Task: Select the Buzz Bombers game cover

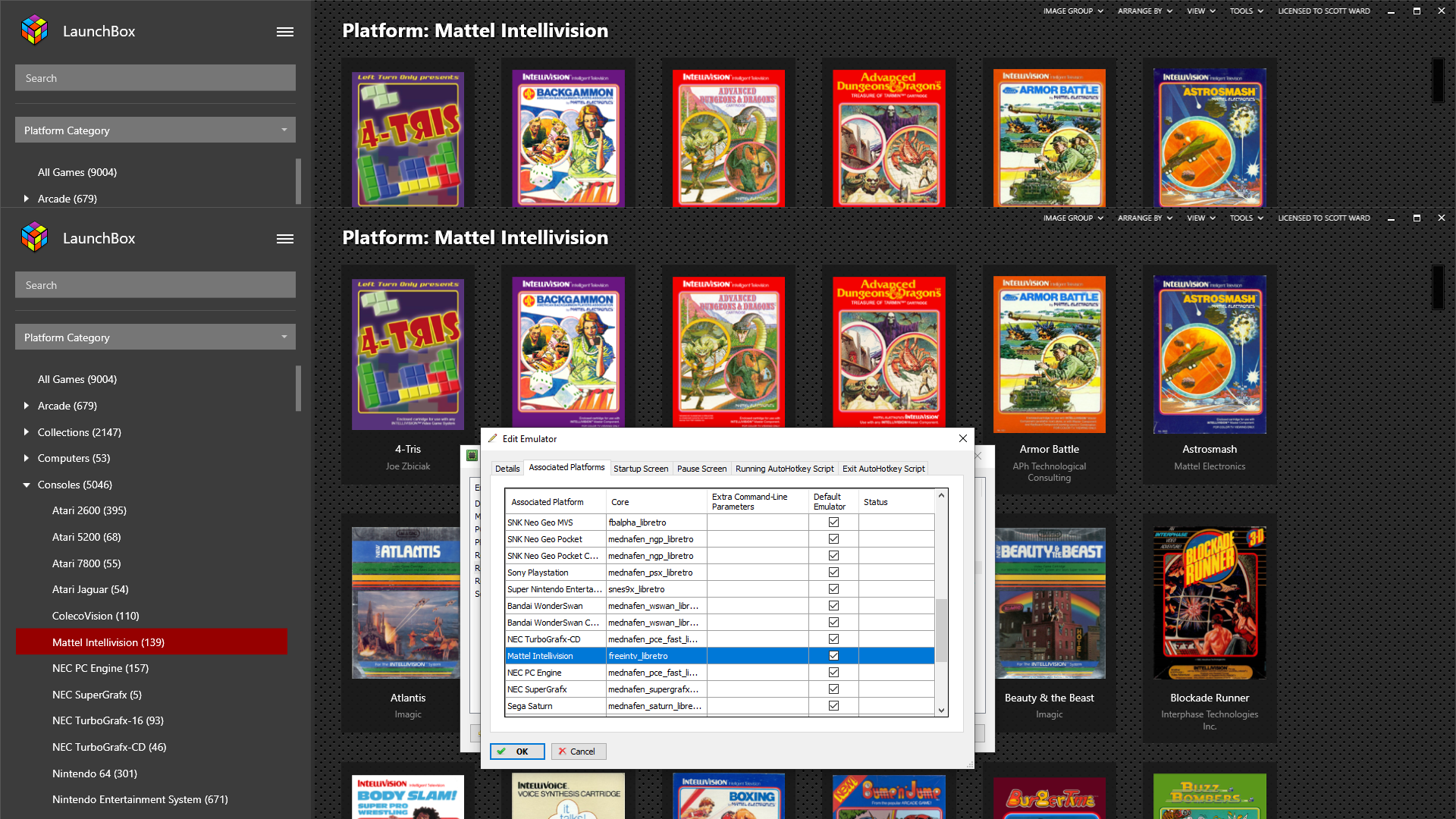Action: point(1210,796)
